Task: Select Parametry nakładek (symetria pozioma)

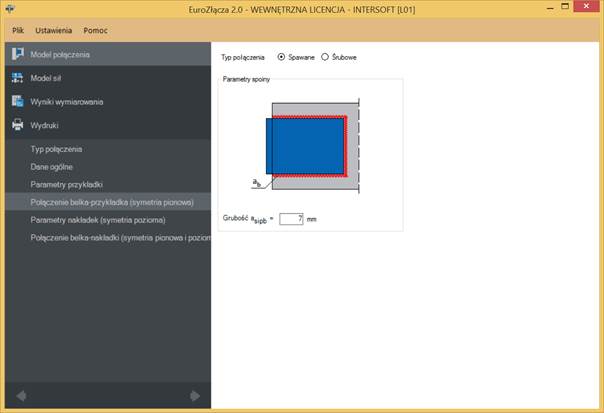Action: (x=108, y=220)
